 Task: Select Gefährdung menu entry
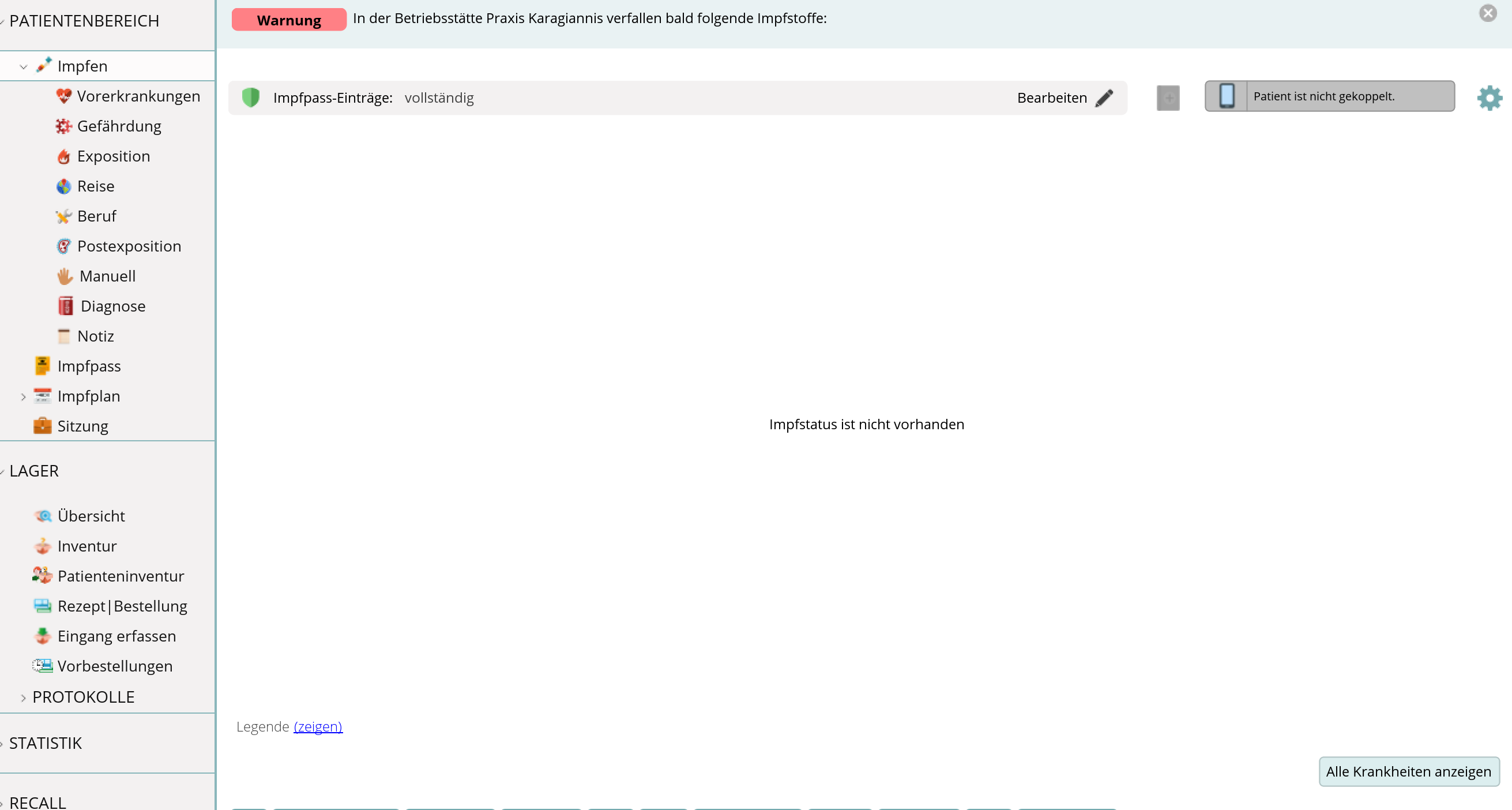pyautogui.click(x=119, y=126)
